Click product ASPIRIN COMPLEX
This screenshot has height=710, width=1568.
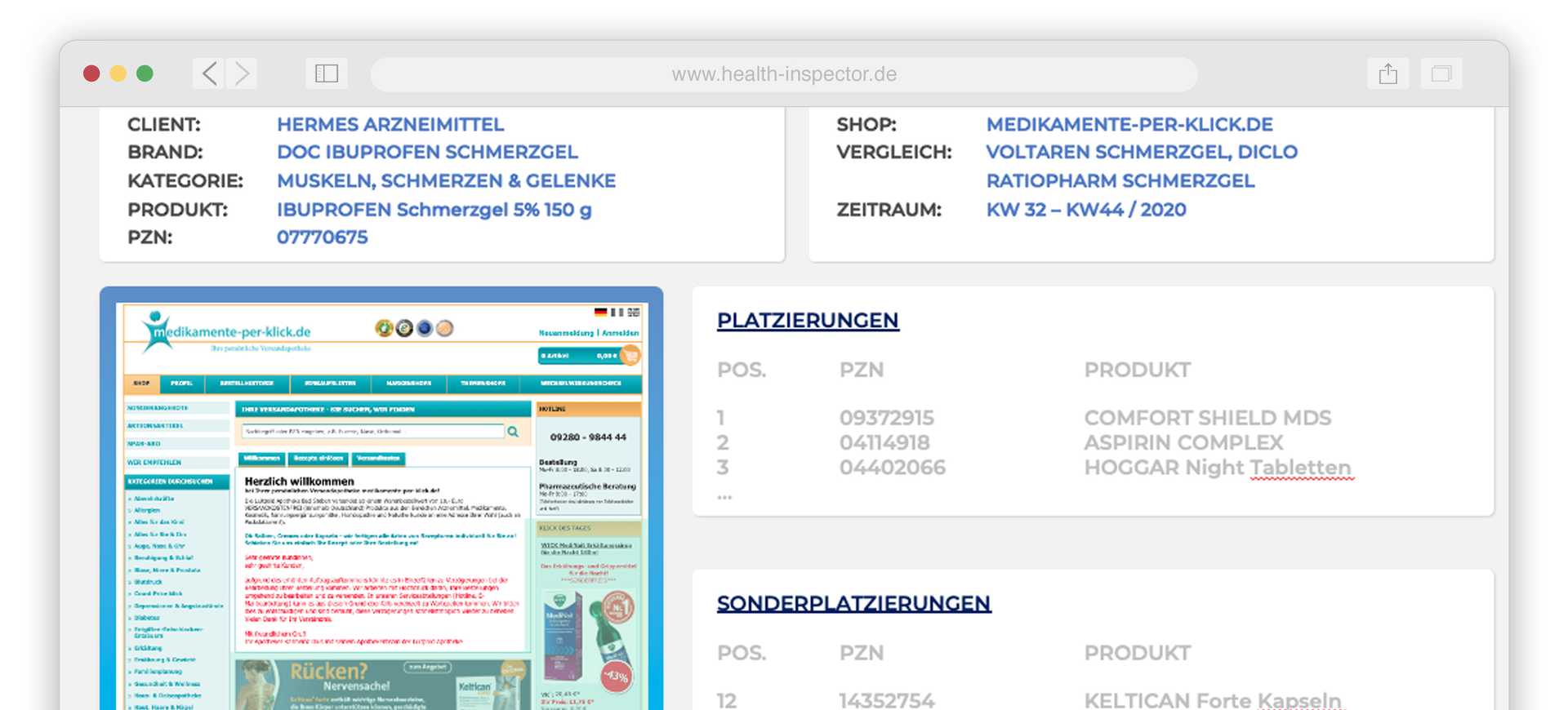click(x=1184, y=443)
